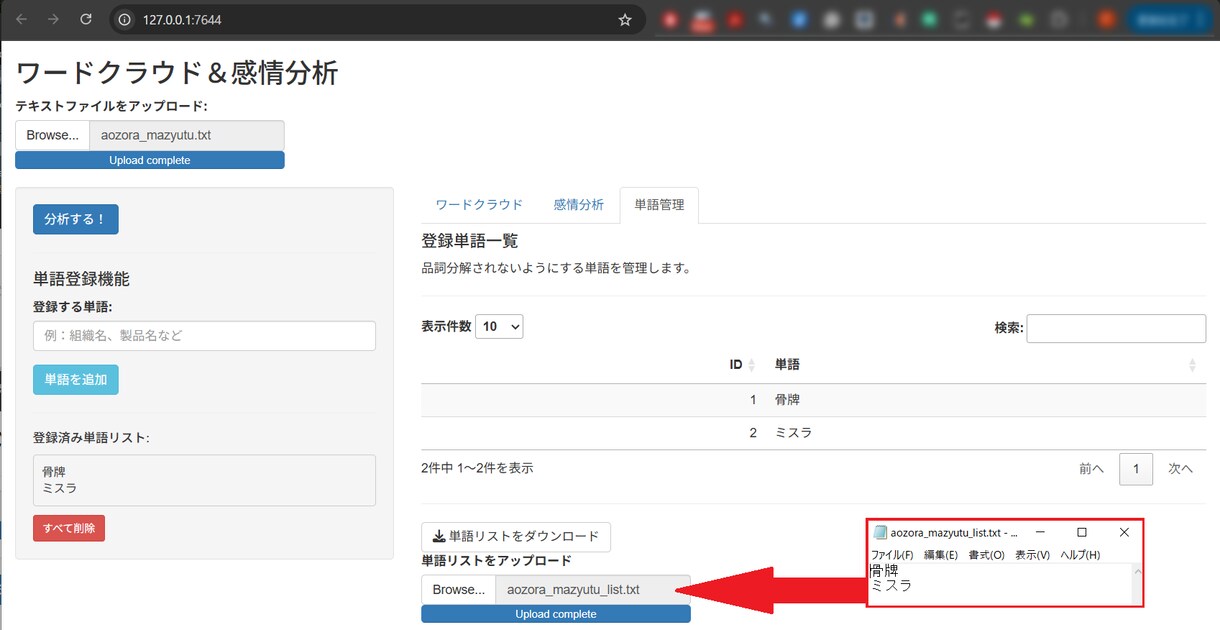Click the 登録する単語 input field
Image resolution: width=1220 pixels, height=630 pixels.
click(x=204, y=336)
